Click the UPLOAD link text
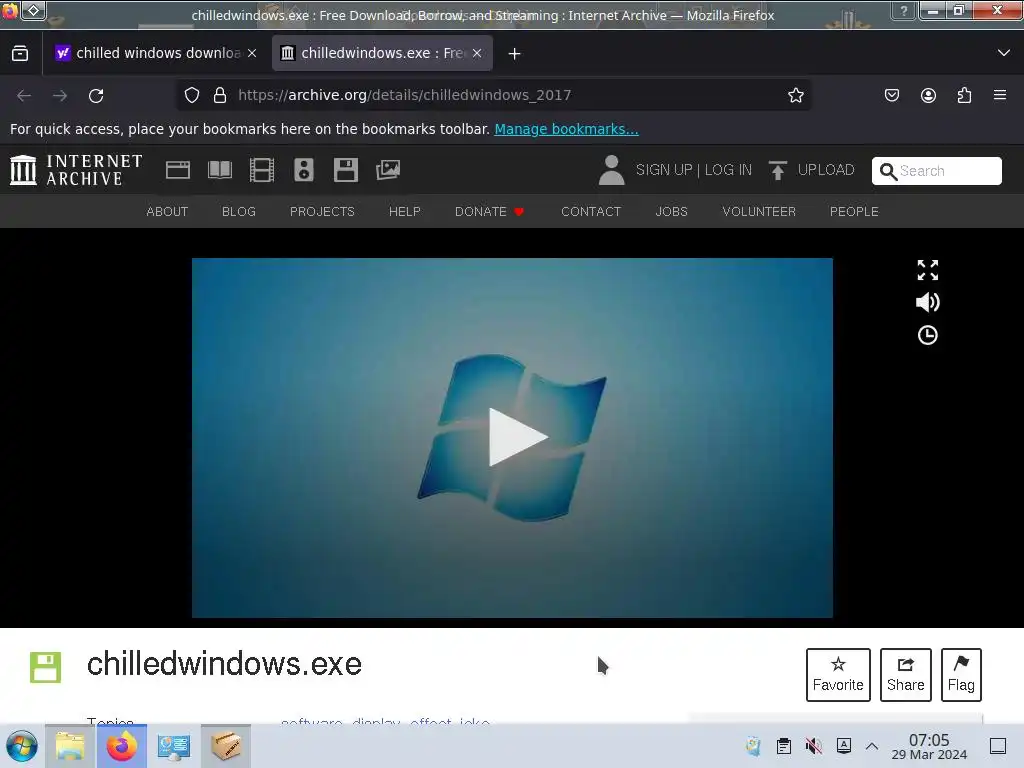The image size is (1024, 768). coord(826,170)
